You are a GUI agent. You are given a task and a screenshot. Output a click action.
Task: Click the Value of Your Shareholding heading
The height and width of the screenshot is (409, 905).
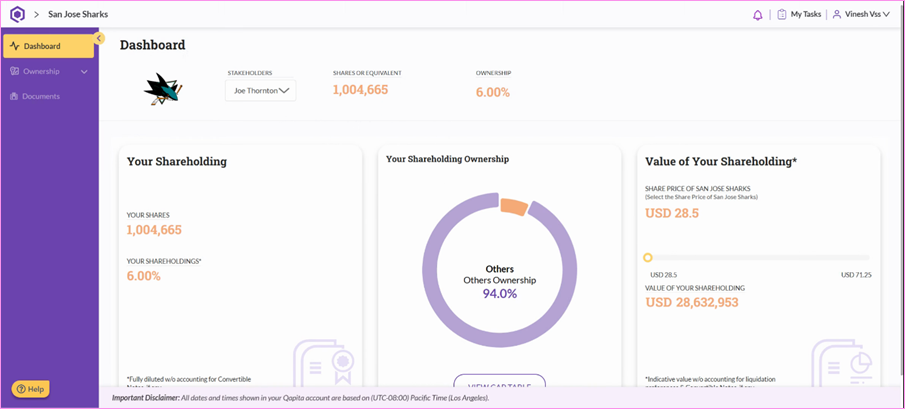(721, 162)
